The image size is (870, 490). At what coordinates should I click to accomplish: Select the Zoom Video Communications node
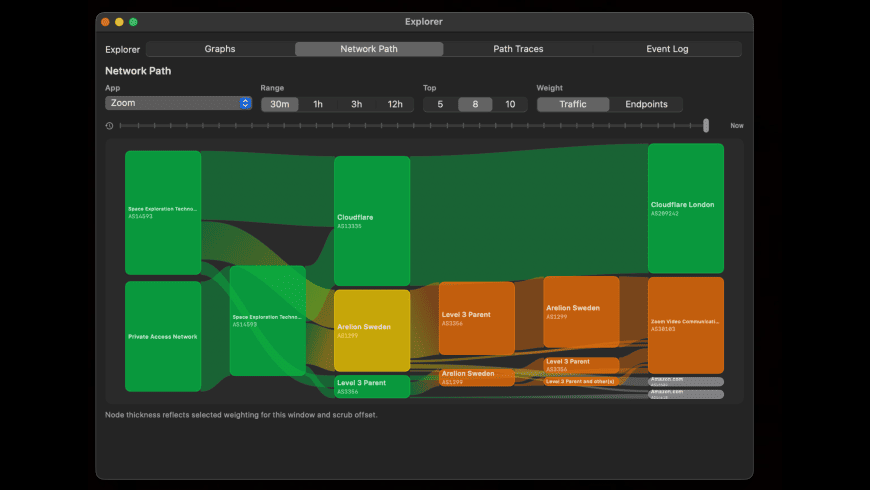click(x=686, y=325)
